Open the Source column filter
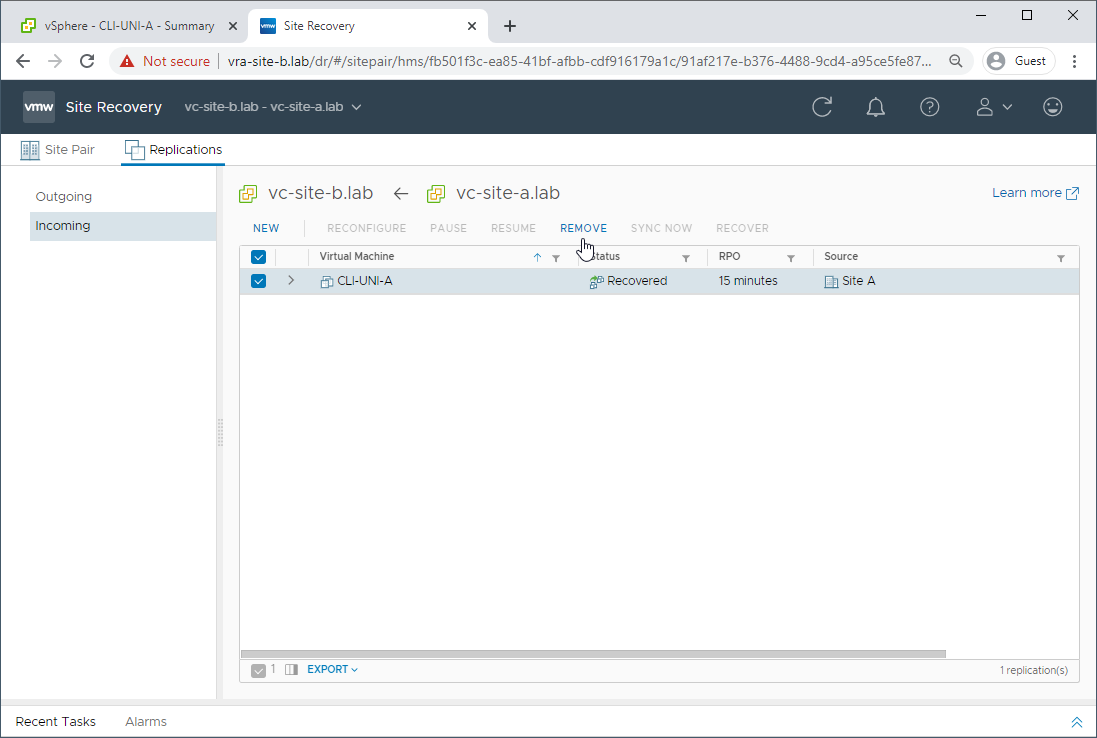 coord(1061,258)
